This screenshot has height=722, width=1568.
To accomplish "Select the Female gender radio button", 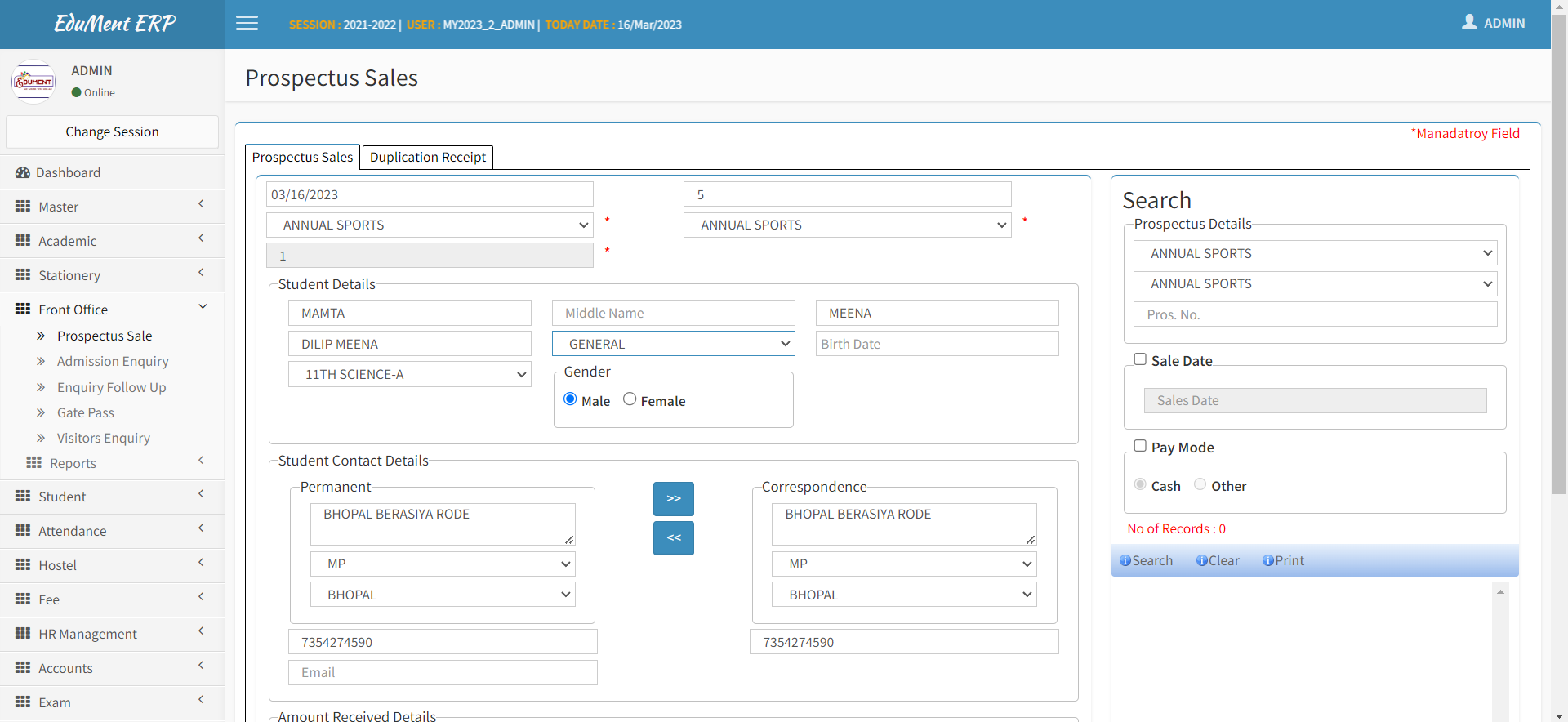I will [x=630, y=399].
